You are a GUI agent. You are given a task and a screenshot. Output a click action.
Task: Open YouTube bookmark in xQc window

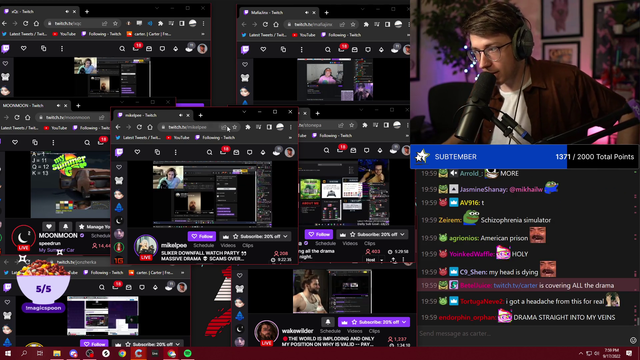[65, 34]
